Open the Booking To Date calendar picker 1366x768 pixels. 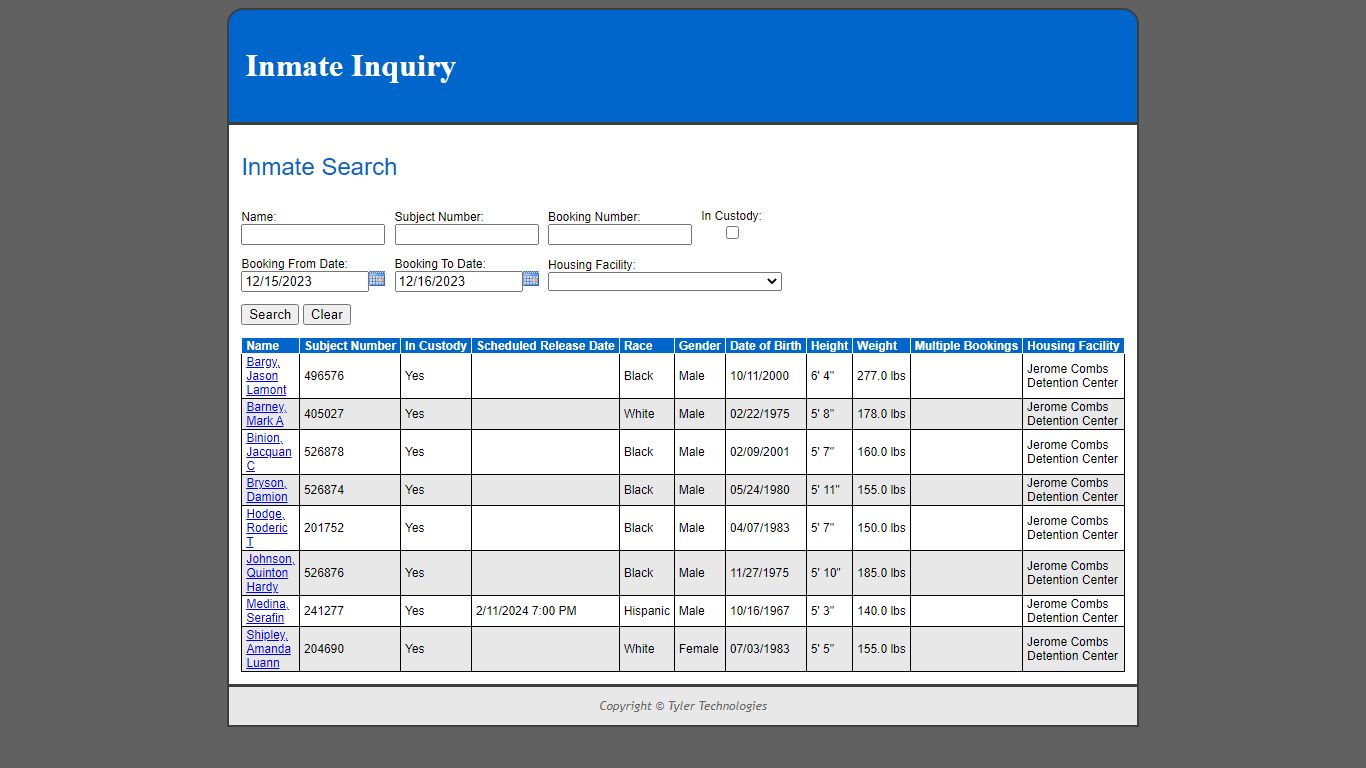pyautogui.click(x=531, y=279)
